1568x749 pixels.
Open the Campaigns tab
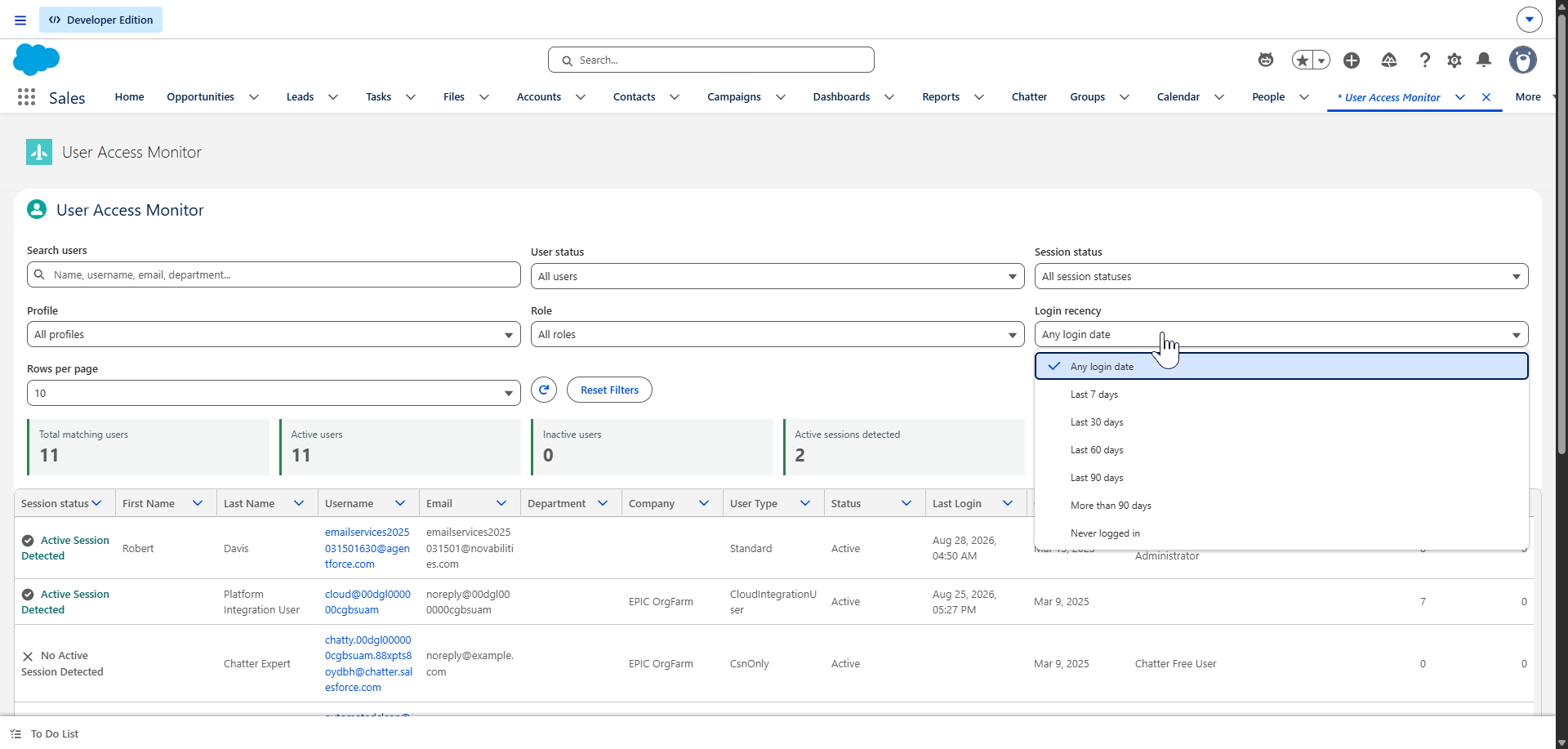733,96
